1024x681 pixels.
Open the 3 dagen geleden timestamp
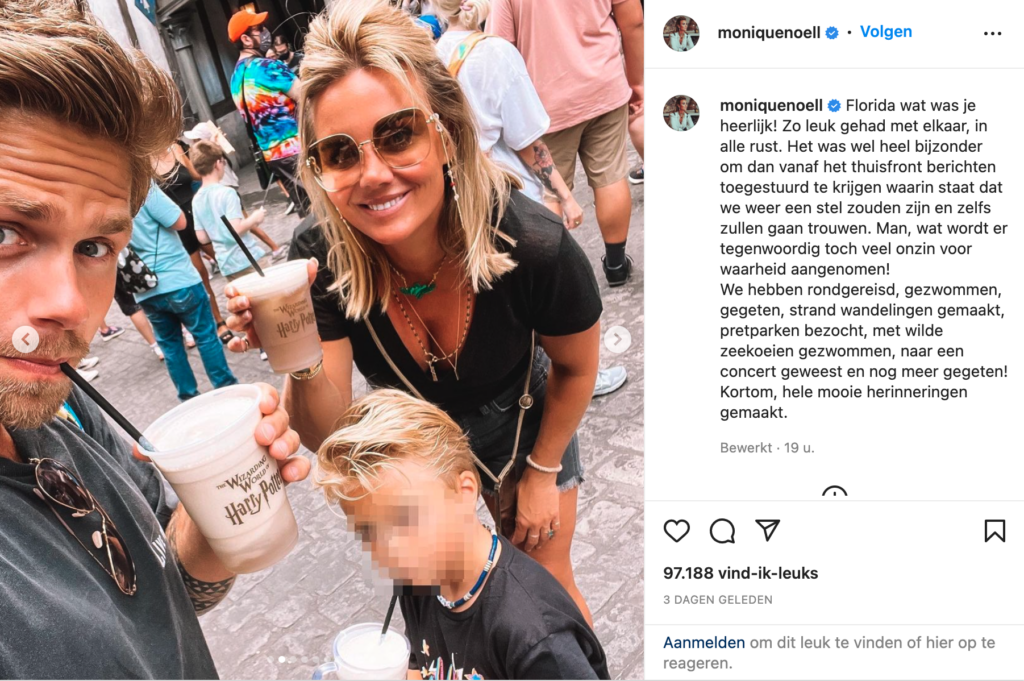click(x=718, y=599)
